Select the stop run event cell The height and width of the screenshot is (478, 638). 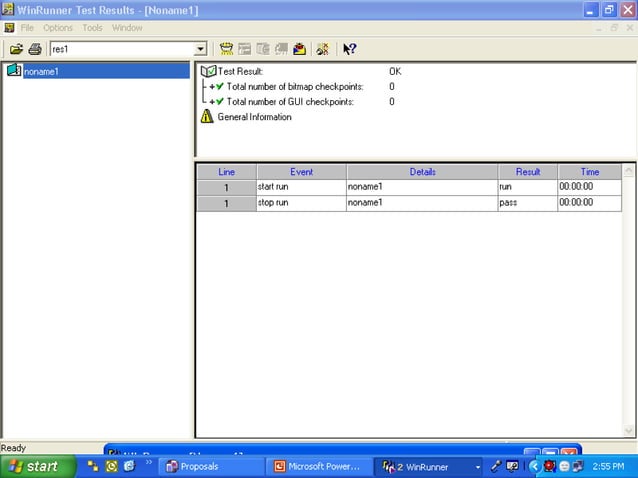point(302,203)
